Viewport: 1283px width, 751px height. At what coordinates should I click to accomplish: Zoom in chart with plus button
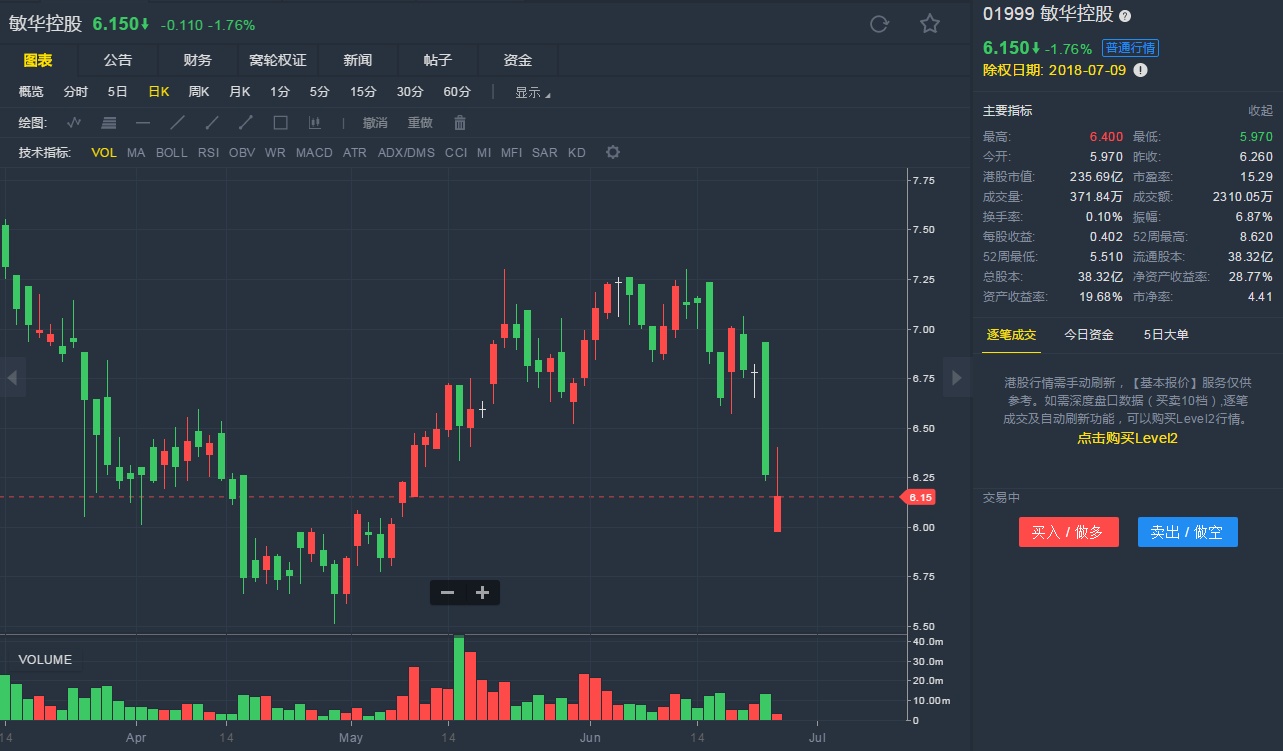point(482,593)
